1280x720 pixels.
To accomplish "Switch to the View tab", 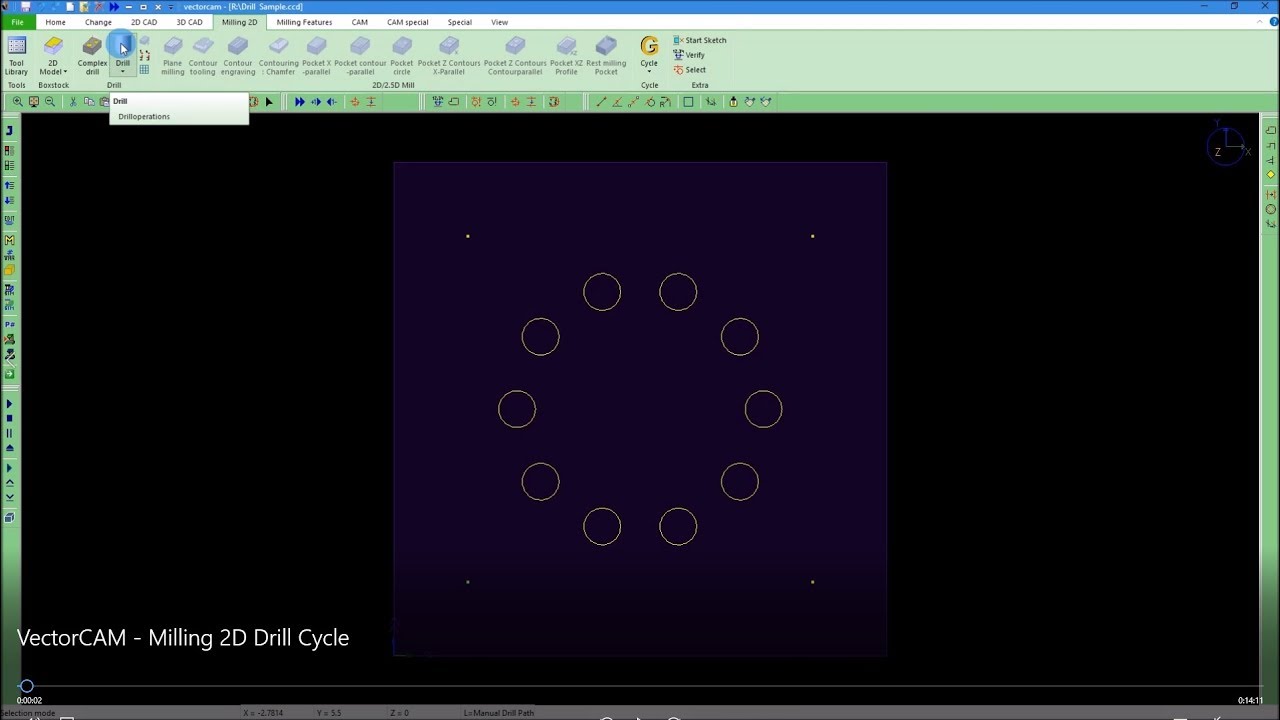I will pos(500,22).
